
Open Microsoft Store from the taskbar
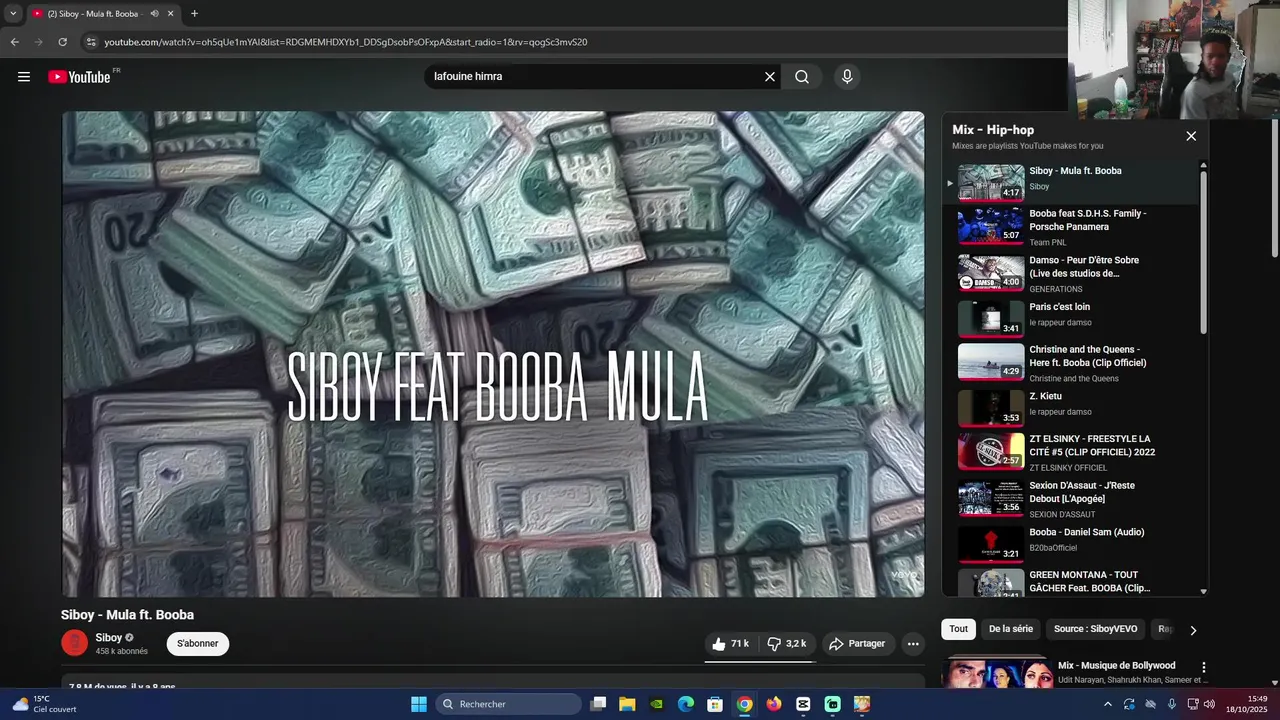pyautogui.click(x=715, y=704)
